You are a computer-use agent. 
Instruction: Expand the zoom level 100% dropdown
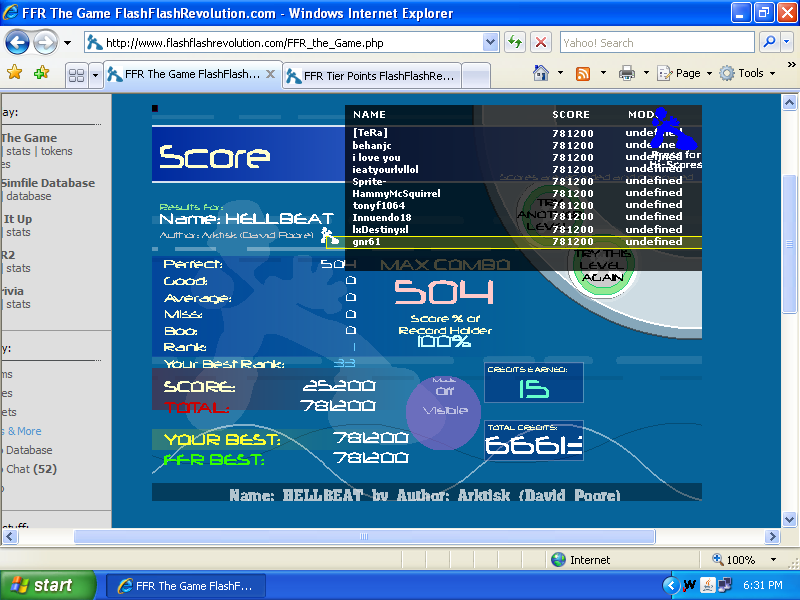click(773, 560)
